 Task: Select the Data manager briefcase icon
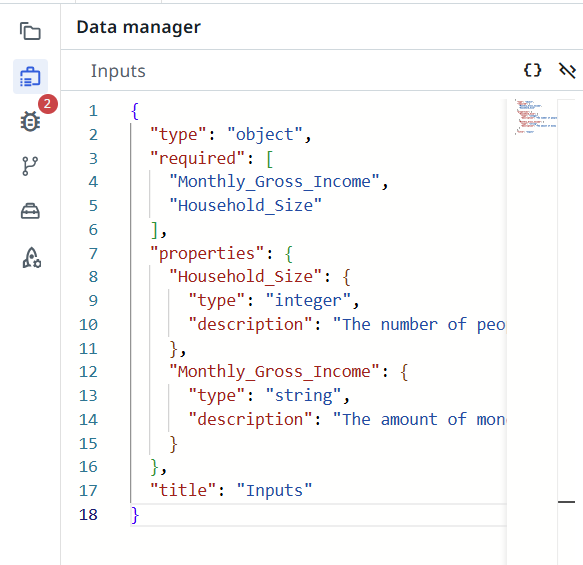point(30,77)
